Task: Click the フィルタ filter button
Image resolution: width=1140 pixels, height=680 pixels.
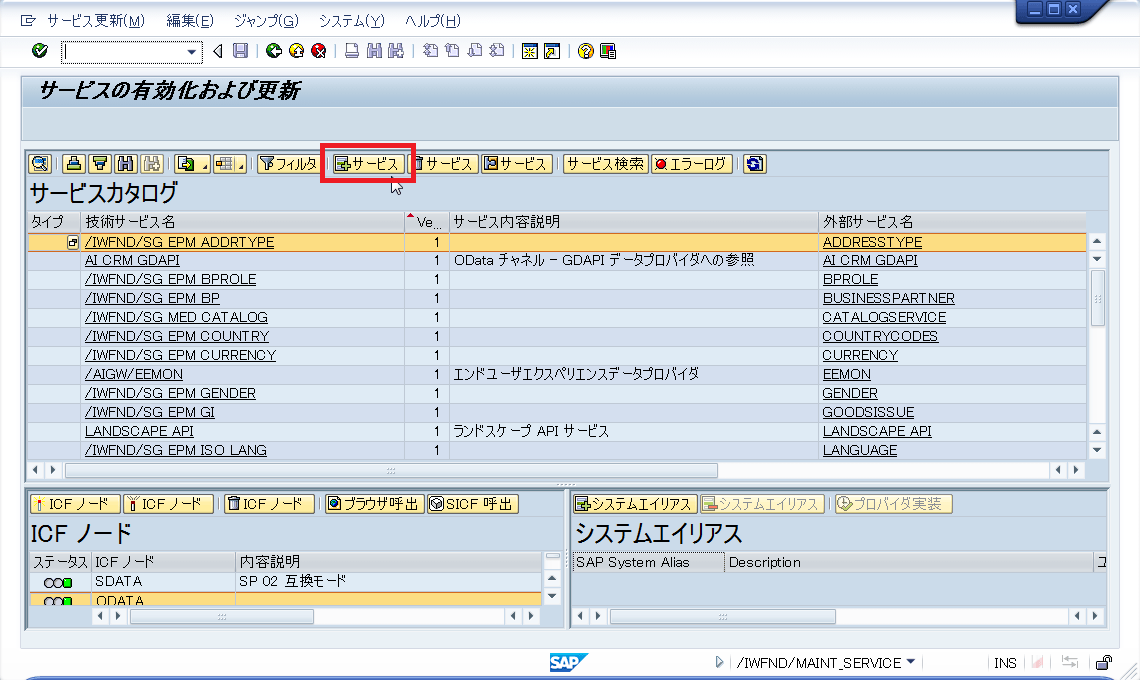Action: click(288, 164)
